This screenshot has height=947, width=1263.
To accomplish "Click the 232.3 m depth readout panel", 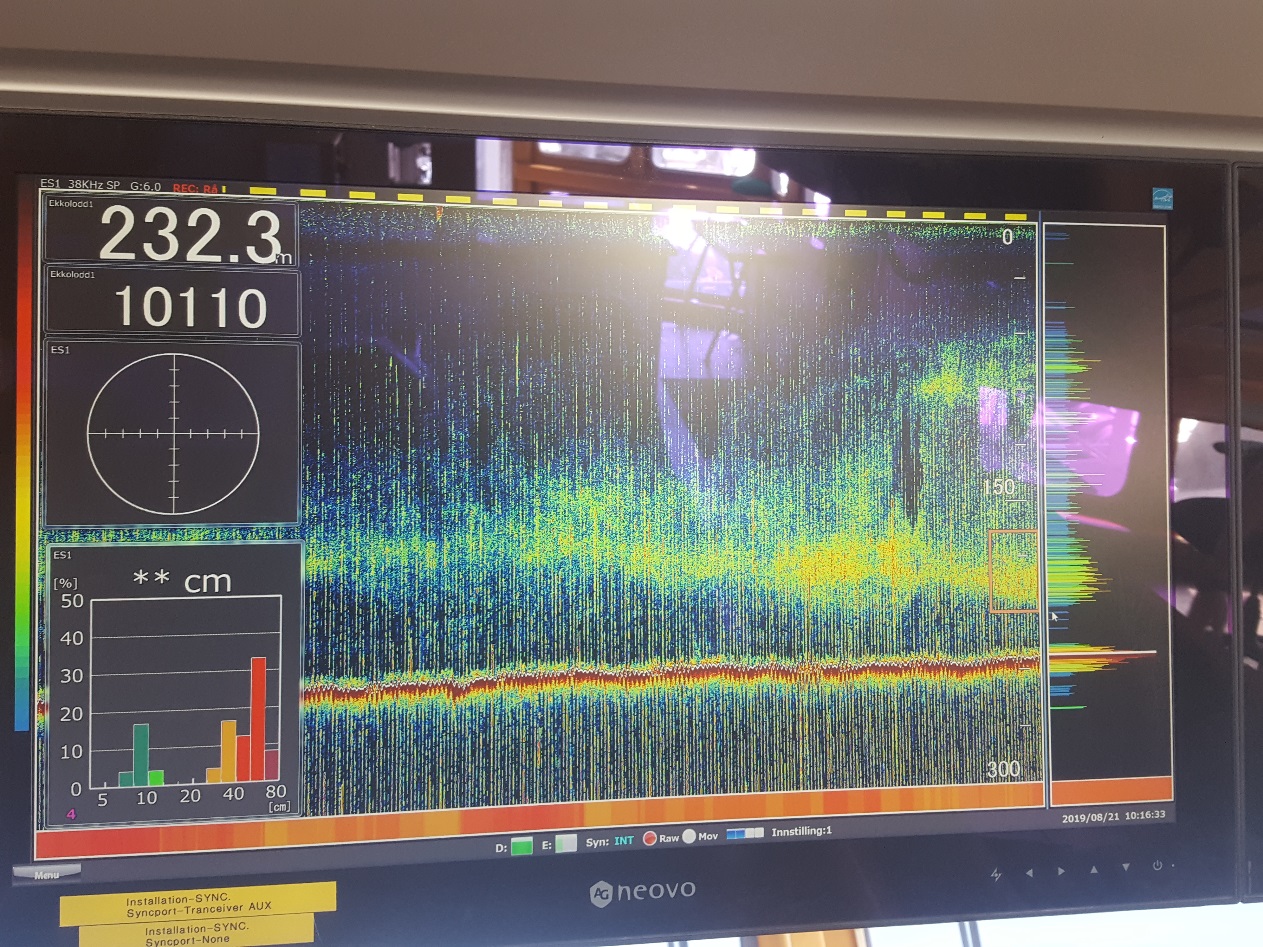I will (171, 236).
